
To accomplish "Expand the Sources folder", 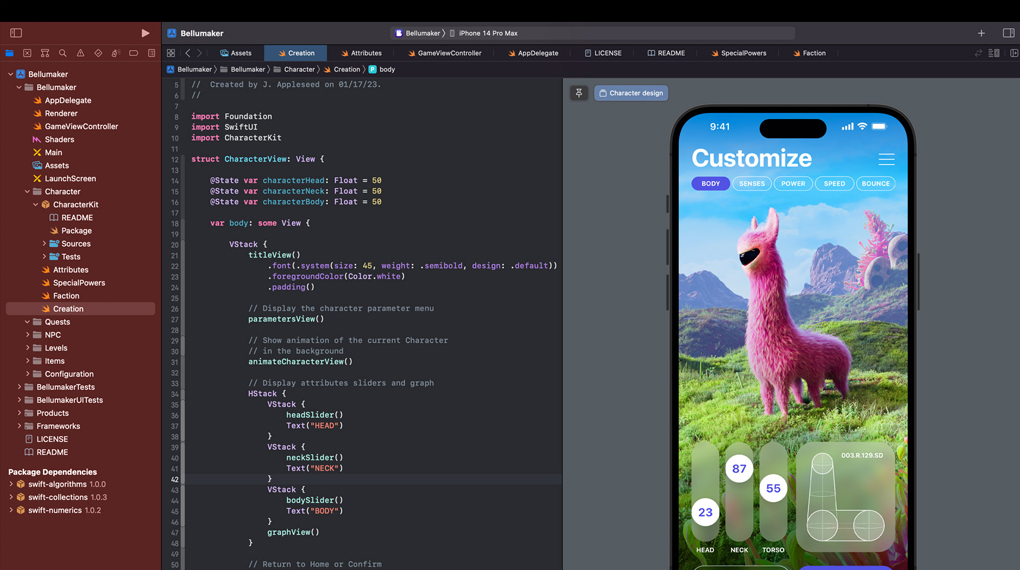I will click(44, 244).
